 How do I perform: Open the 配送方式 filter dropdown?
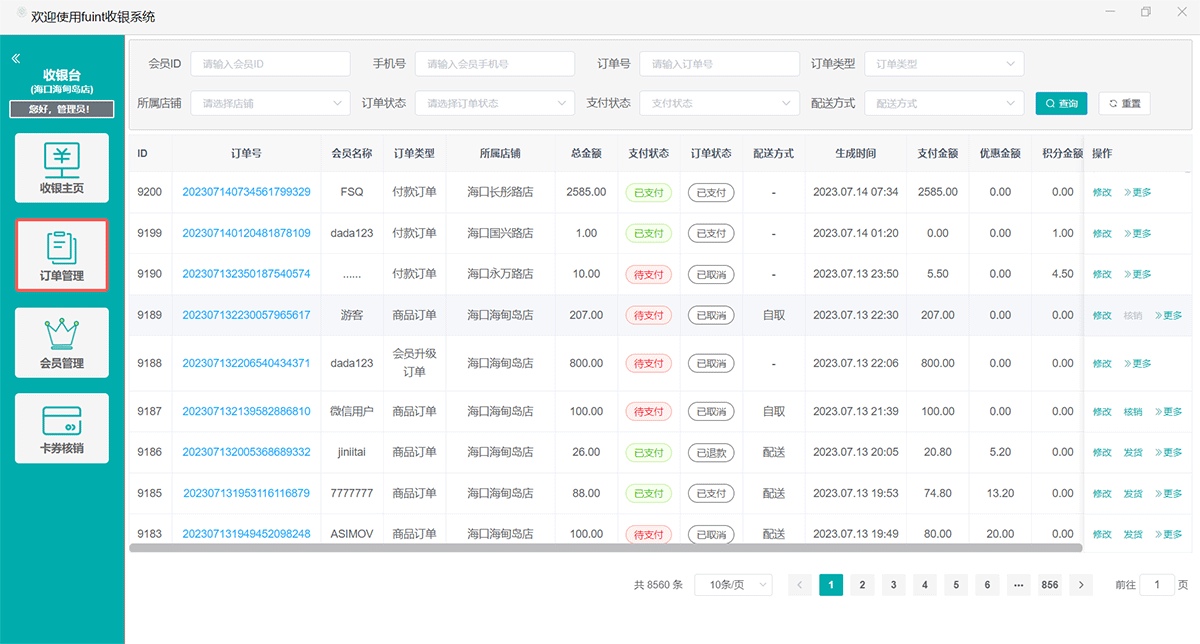click(944, 103)
